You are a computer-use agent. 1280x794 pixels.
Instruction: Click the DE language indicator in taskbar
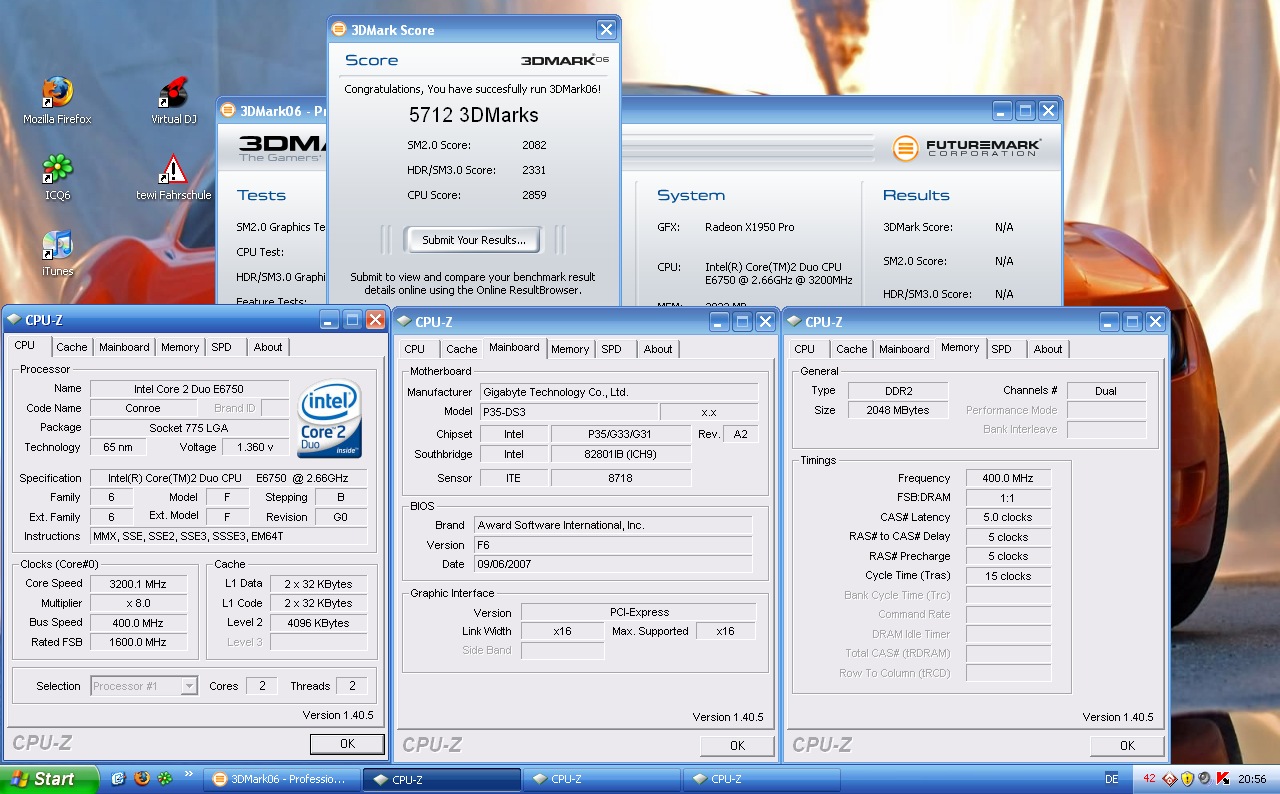pos(1112,779)
